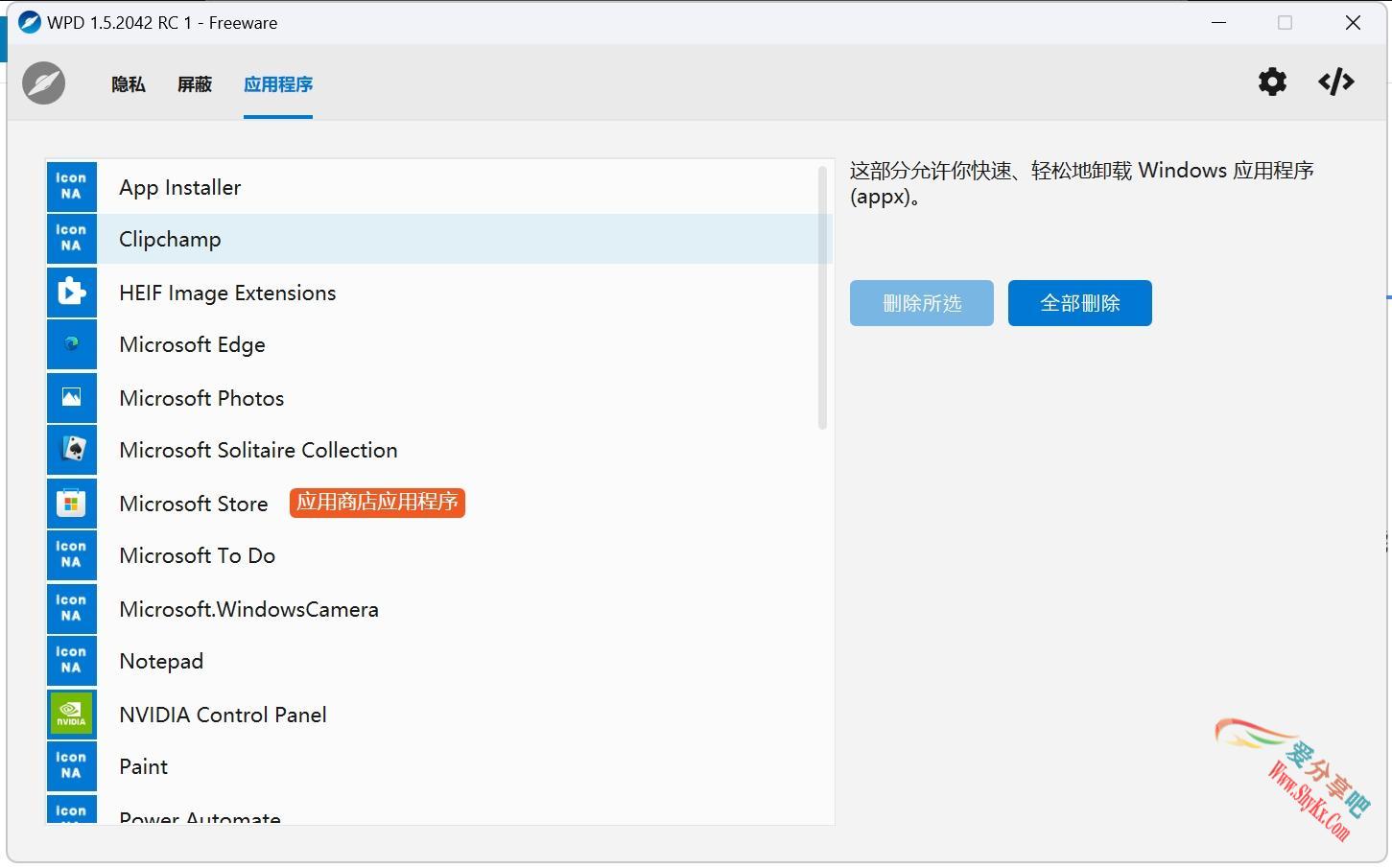Click App Installer's placeholder icon
The width and height of the screenshot is (1392, 868).
pos(72,187)
